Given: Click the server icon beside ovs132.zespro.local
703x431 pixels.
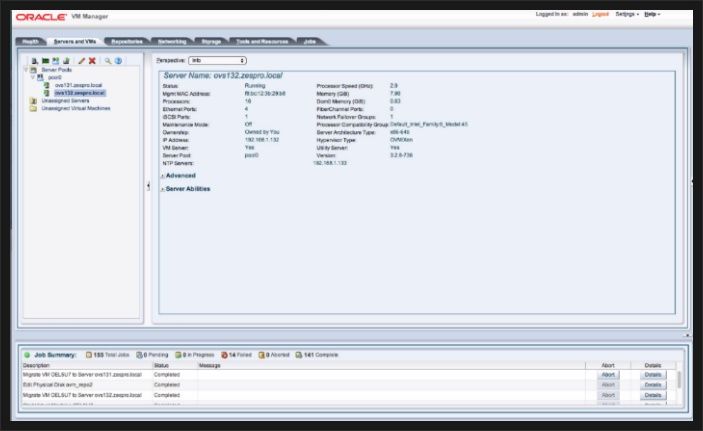Looking at the screenshot, I should point(47,93).
